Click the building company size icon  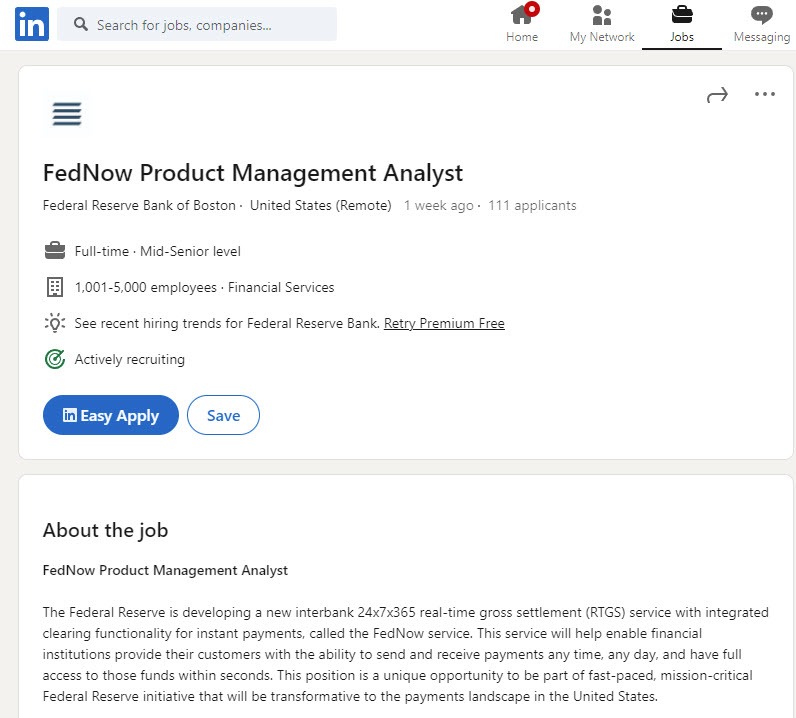pyautogui.click(x=54, y=287)
